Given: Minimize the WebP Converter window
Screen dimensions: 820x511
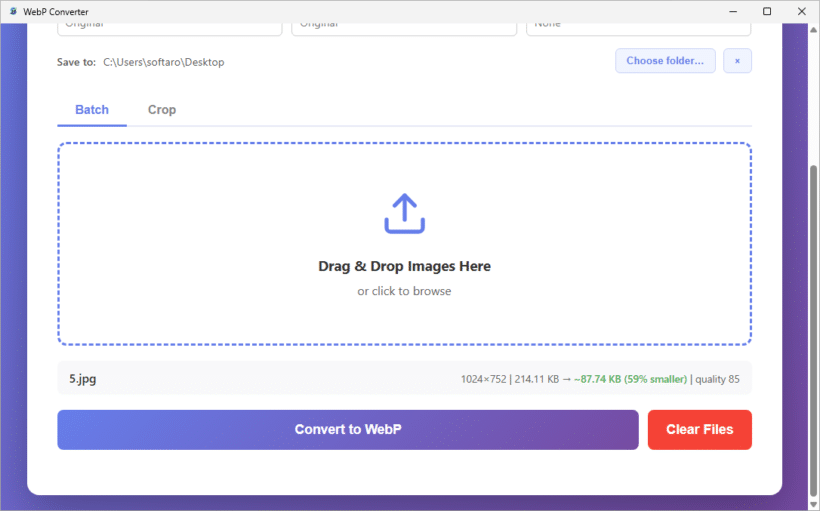Looking at the screenshot, I should pyautogui.click(x=733, y=12).
